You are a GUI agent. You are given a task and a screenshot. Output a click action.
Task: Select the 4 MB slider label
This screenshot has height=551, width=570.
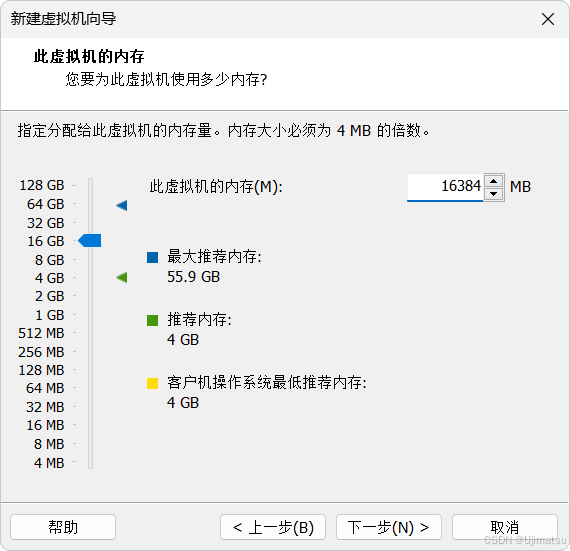tap(49, 463)
